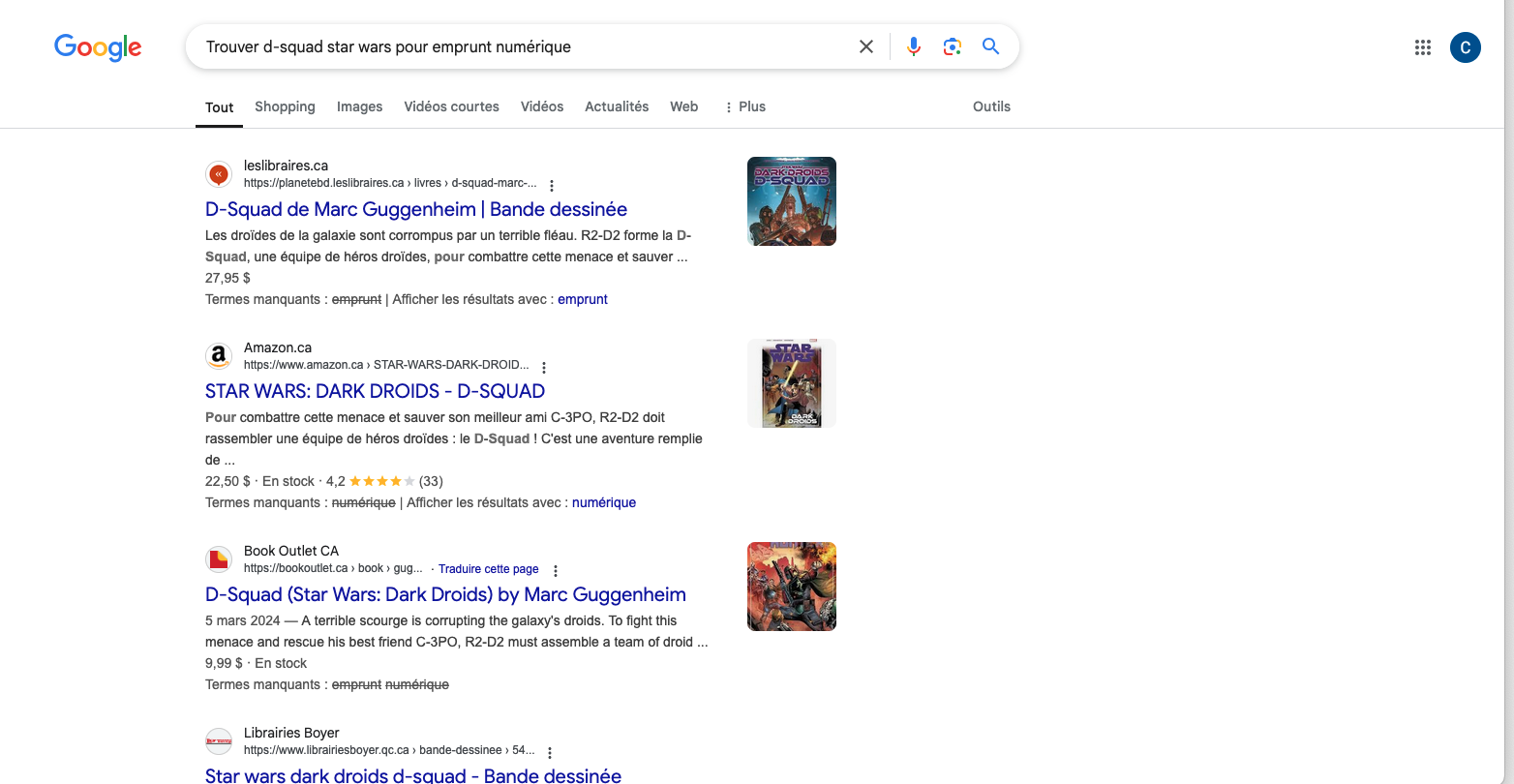The image size is (1514, 784).
Task: Expand the Plus search filter menu
Action: pos(744,106)
